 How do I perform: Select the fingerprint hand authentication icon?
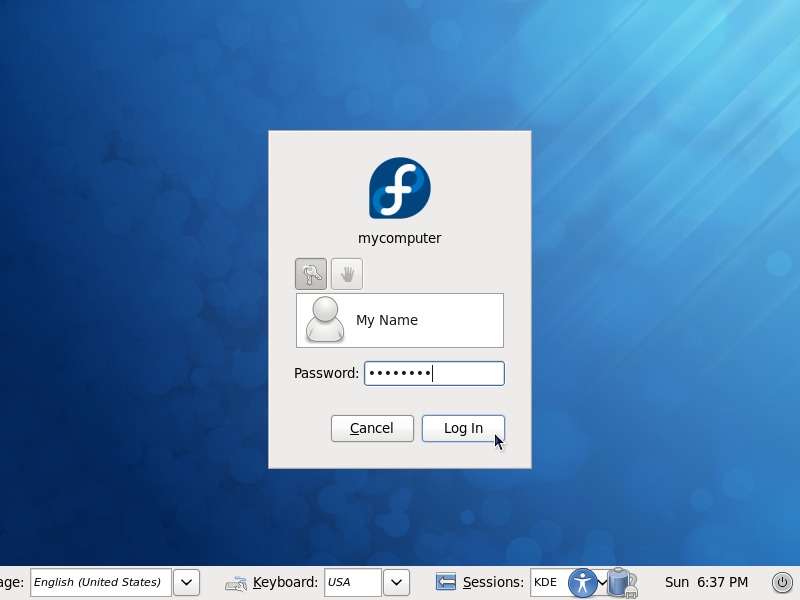click(x=347, y=274)
